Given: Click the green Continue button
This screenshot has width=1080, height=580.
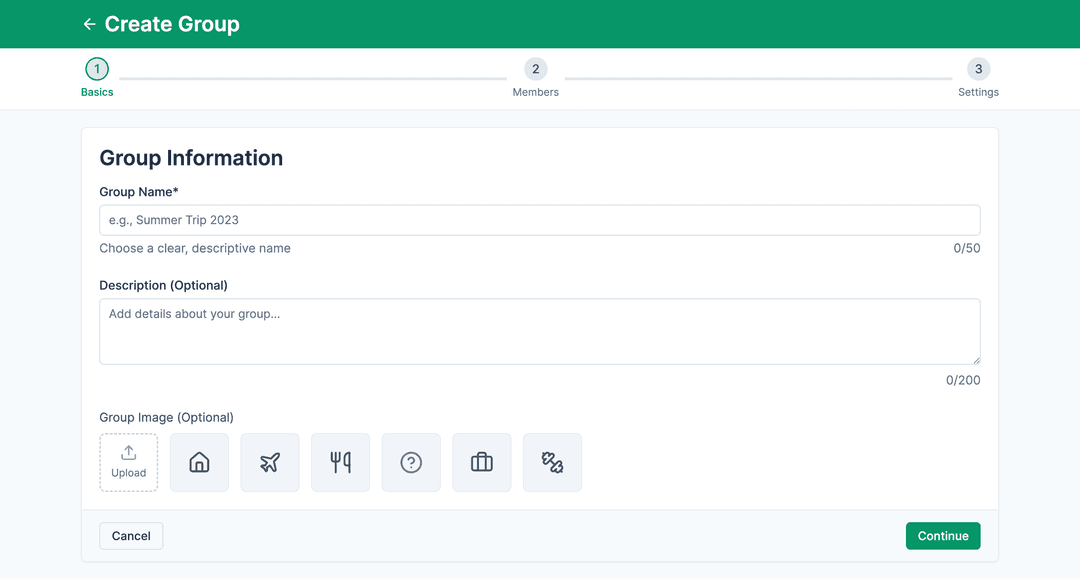Looking at the screenshot, I should (x=942, y=536).
